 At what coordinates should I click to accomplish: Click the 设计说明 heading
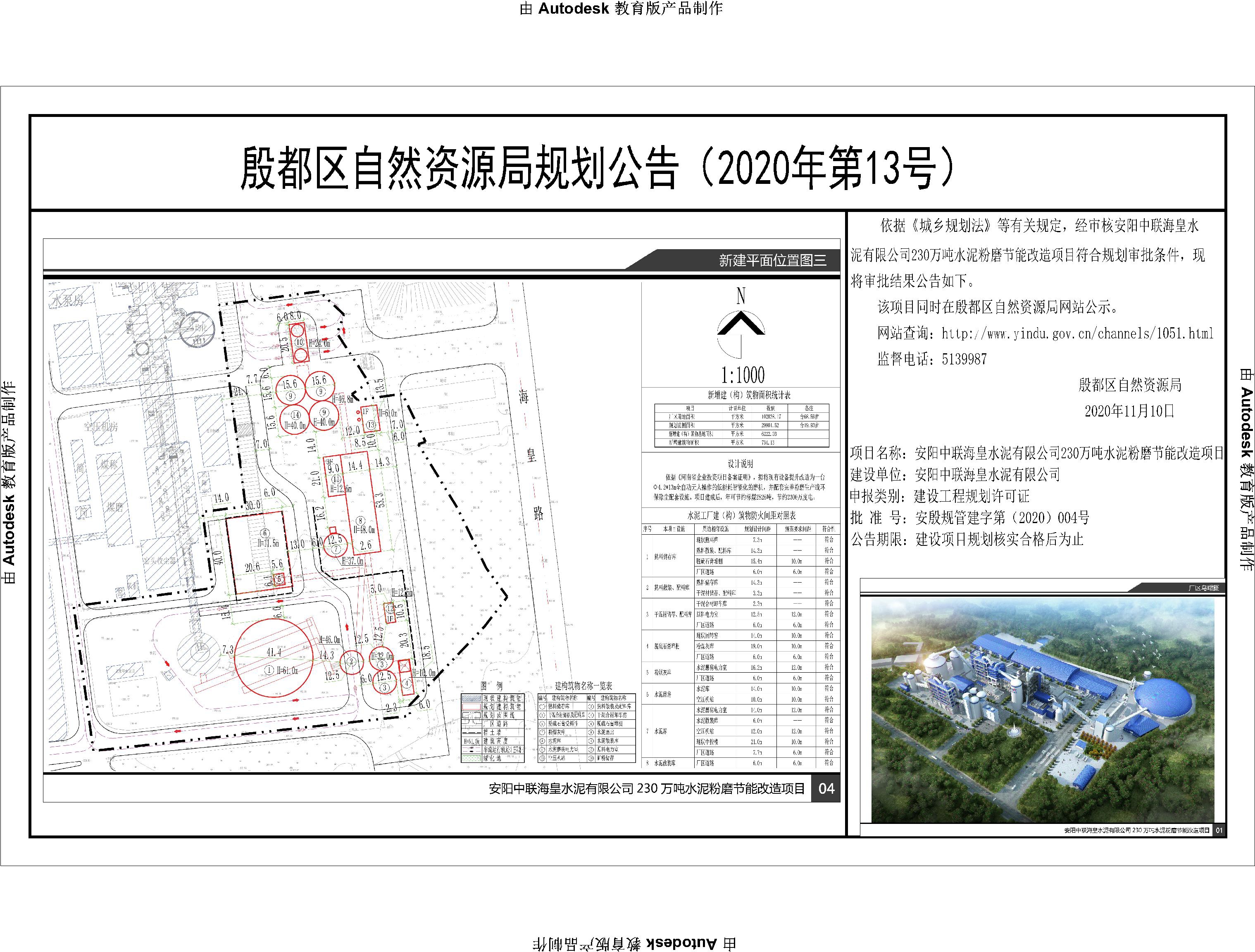[x=741, y=464]
